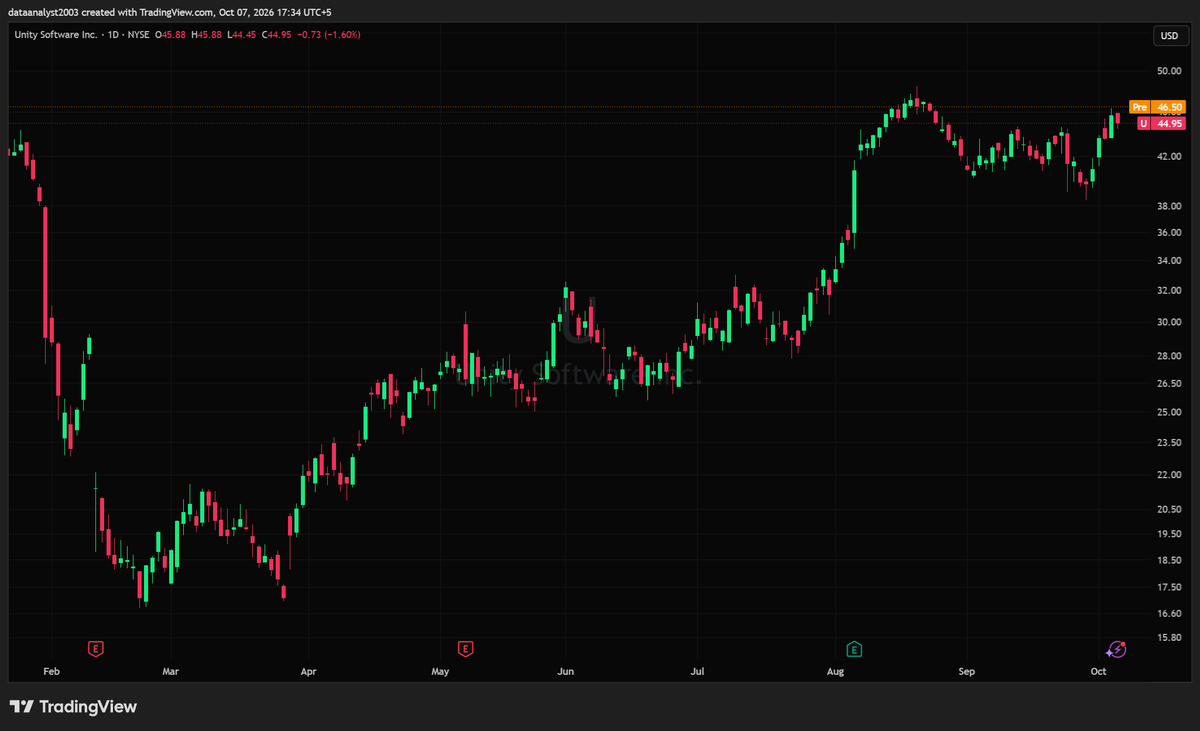This screenshot has width=1200, height=731.
Task: Click the NYSE exchange label
Action: 138,34
